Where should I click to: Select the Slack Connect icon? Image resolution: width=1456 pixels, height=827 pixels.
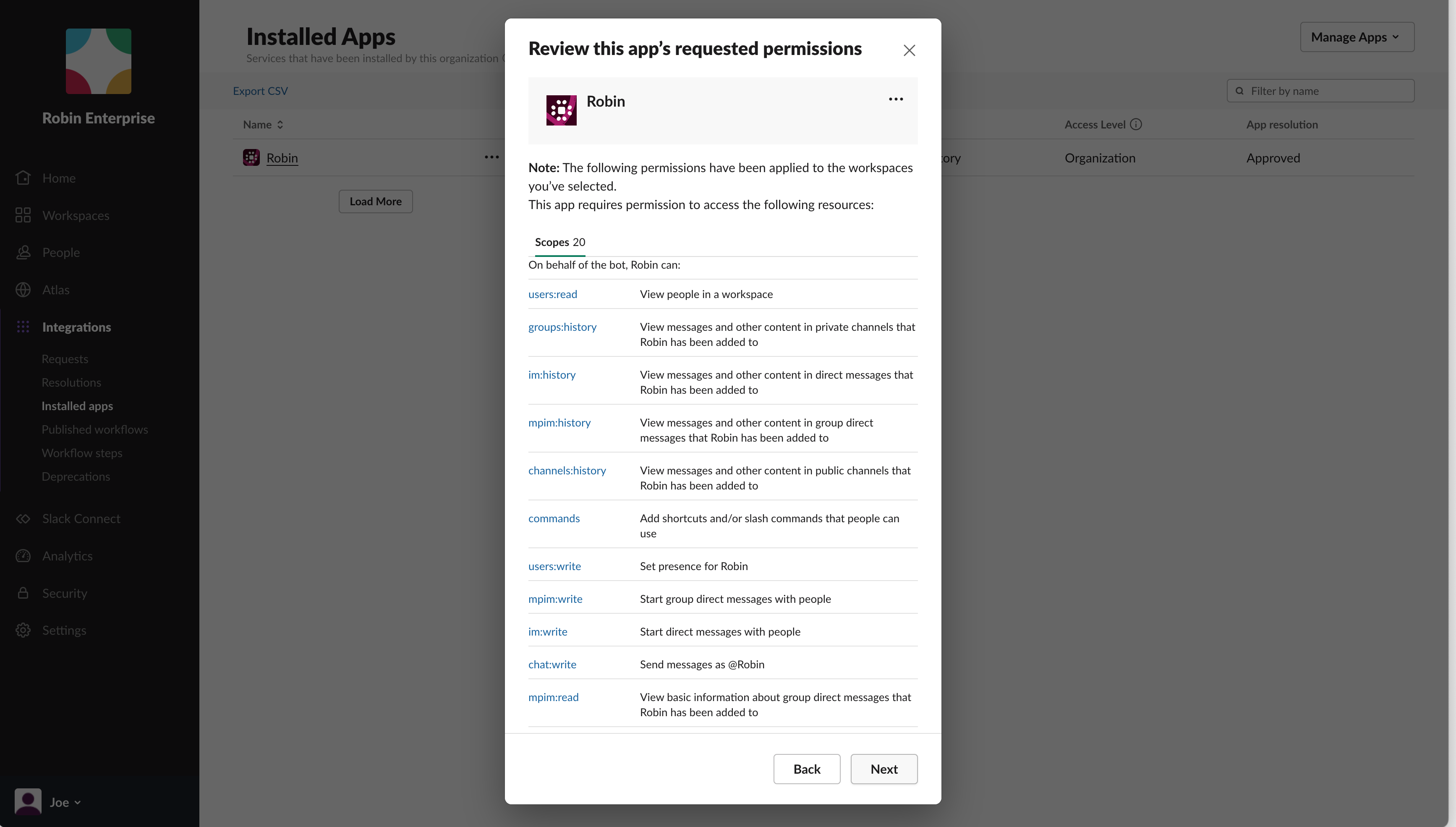[x=23, y=518]
